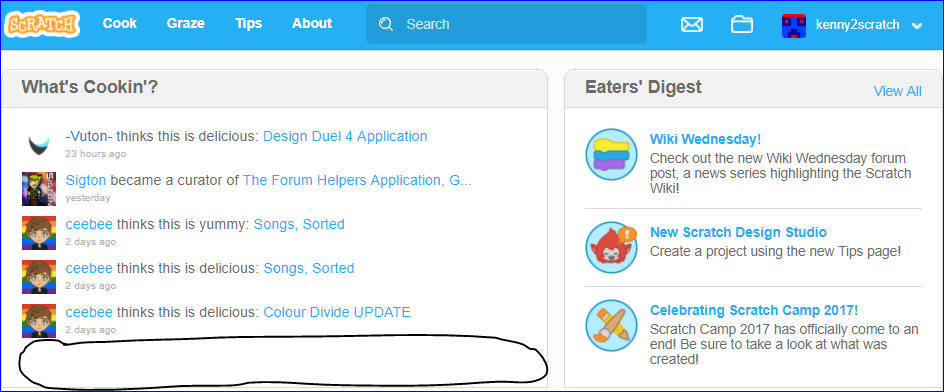Open the About page
The height and width of the screenshot is (392, 944).
tap(312, 23)
